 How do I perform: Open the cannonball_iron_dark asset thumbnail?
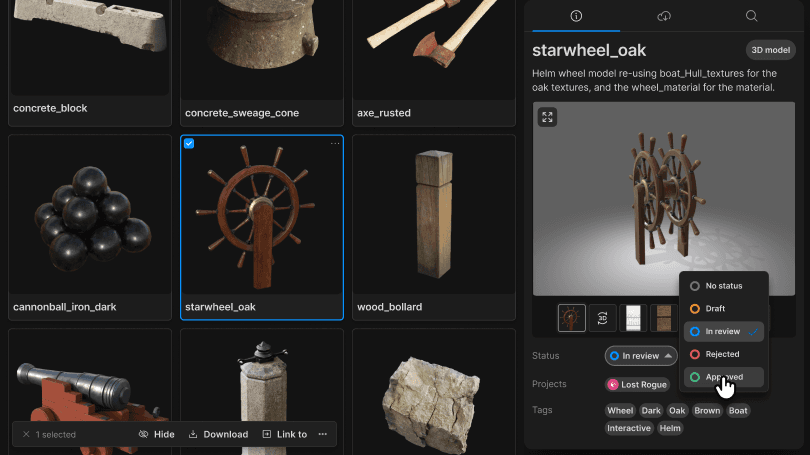click(90, 215)
